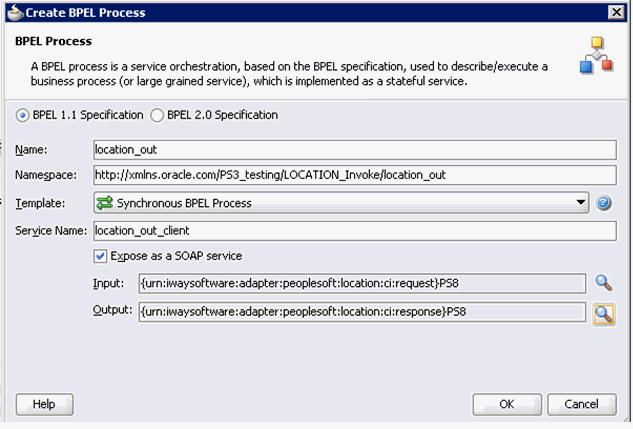The height and width of the screenshot is (429, 633).
Task: Click the Output schema field
Action: 362,312
